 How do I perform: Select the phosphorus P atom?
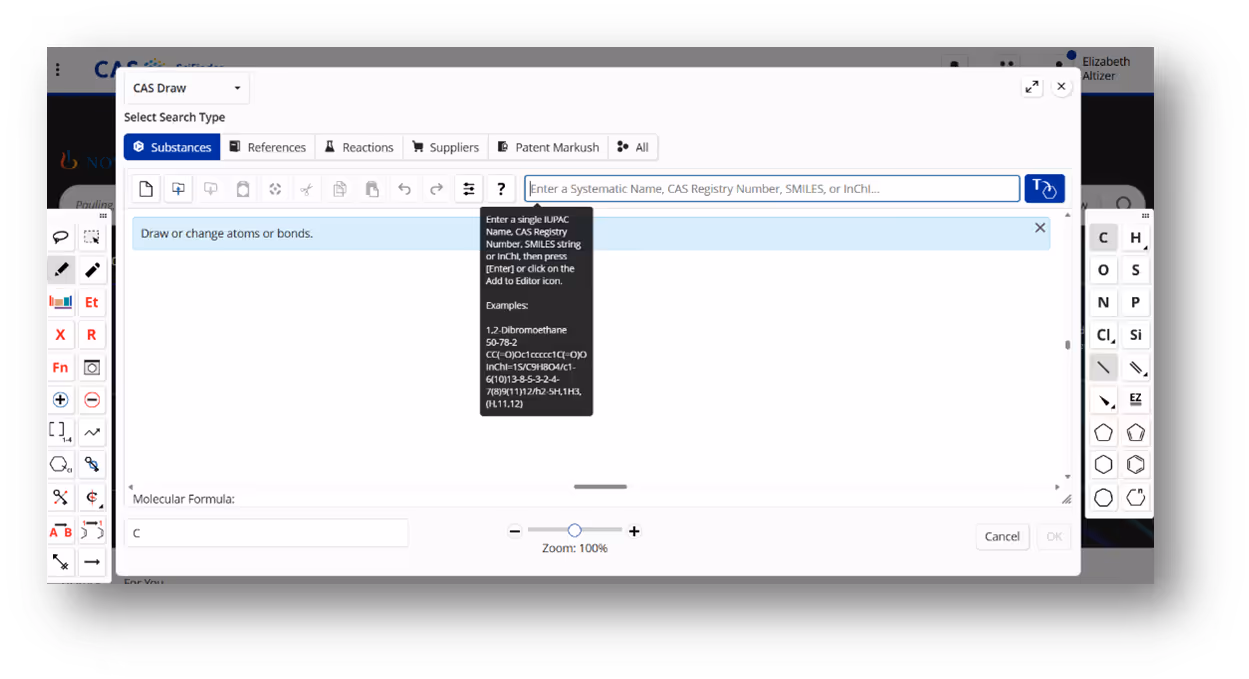pyautogui.click(x=1136, y=302)
